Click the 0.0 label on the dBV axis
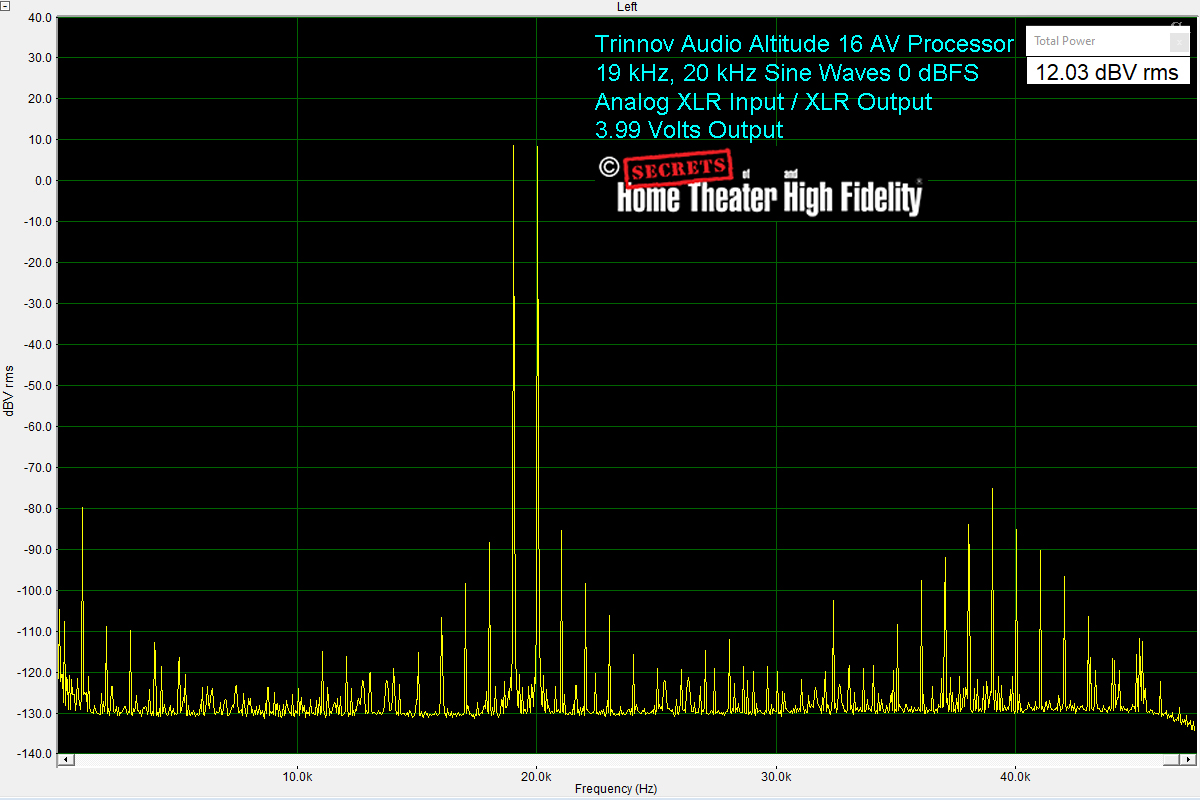This screenshot has width=1200, height=800. click(41, 181)
